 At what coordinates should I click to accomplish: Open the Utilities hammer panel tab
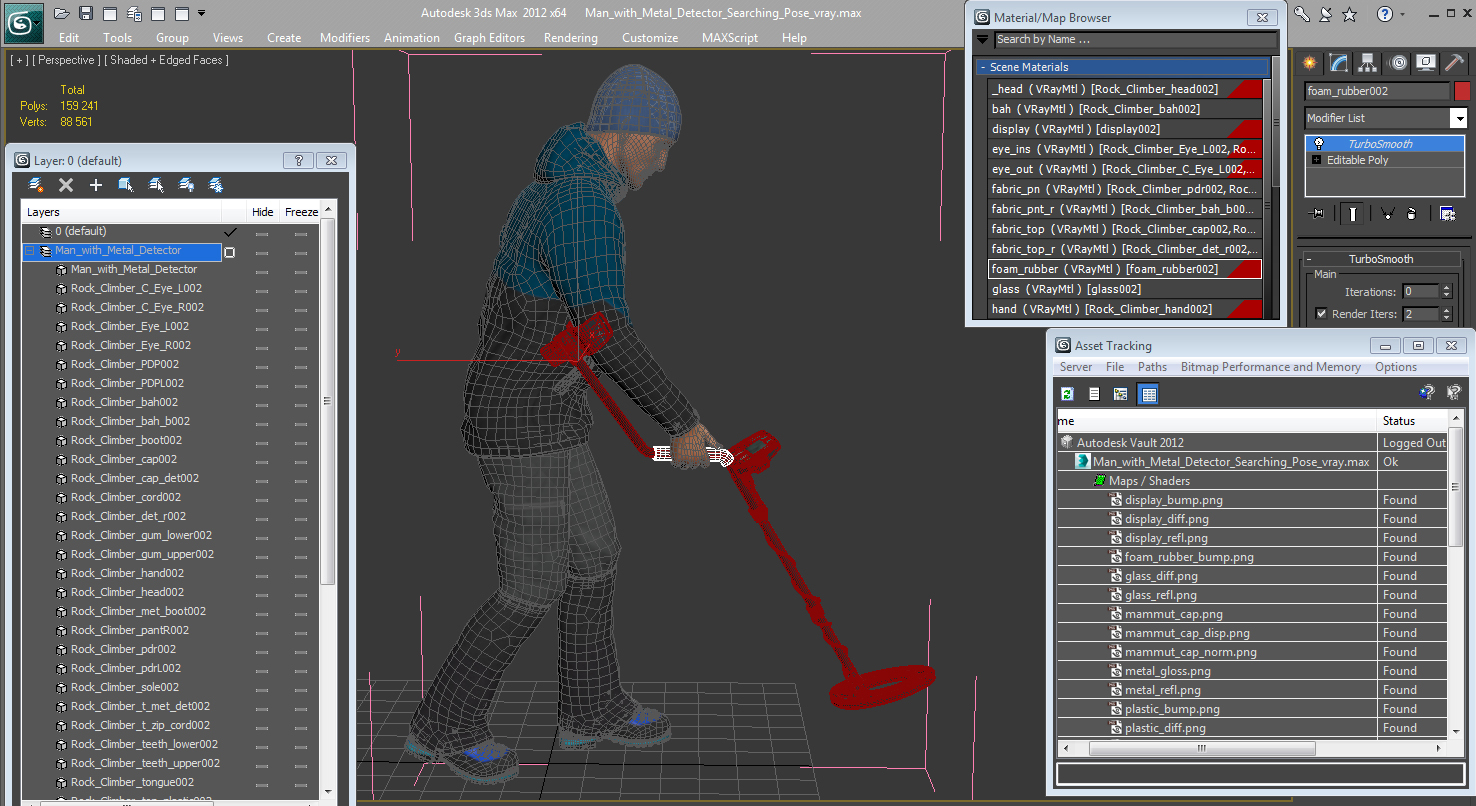pos(1456,63)
